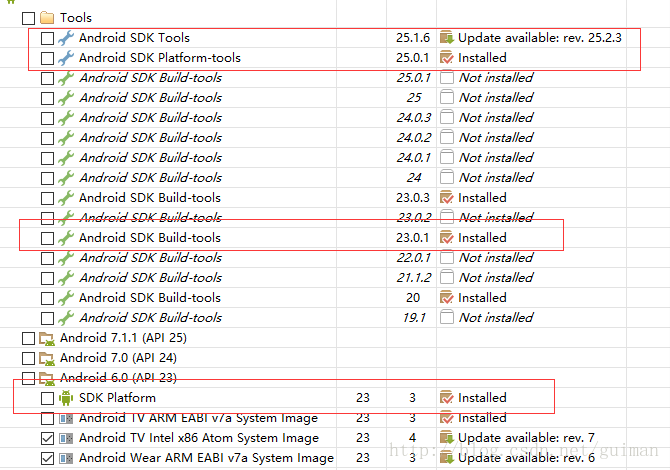
Task: Click the system image icon for Android TV ARM EABI v7a
Action: coord(66,418)
